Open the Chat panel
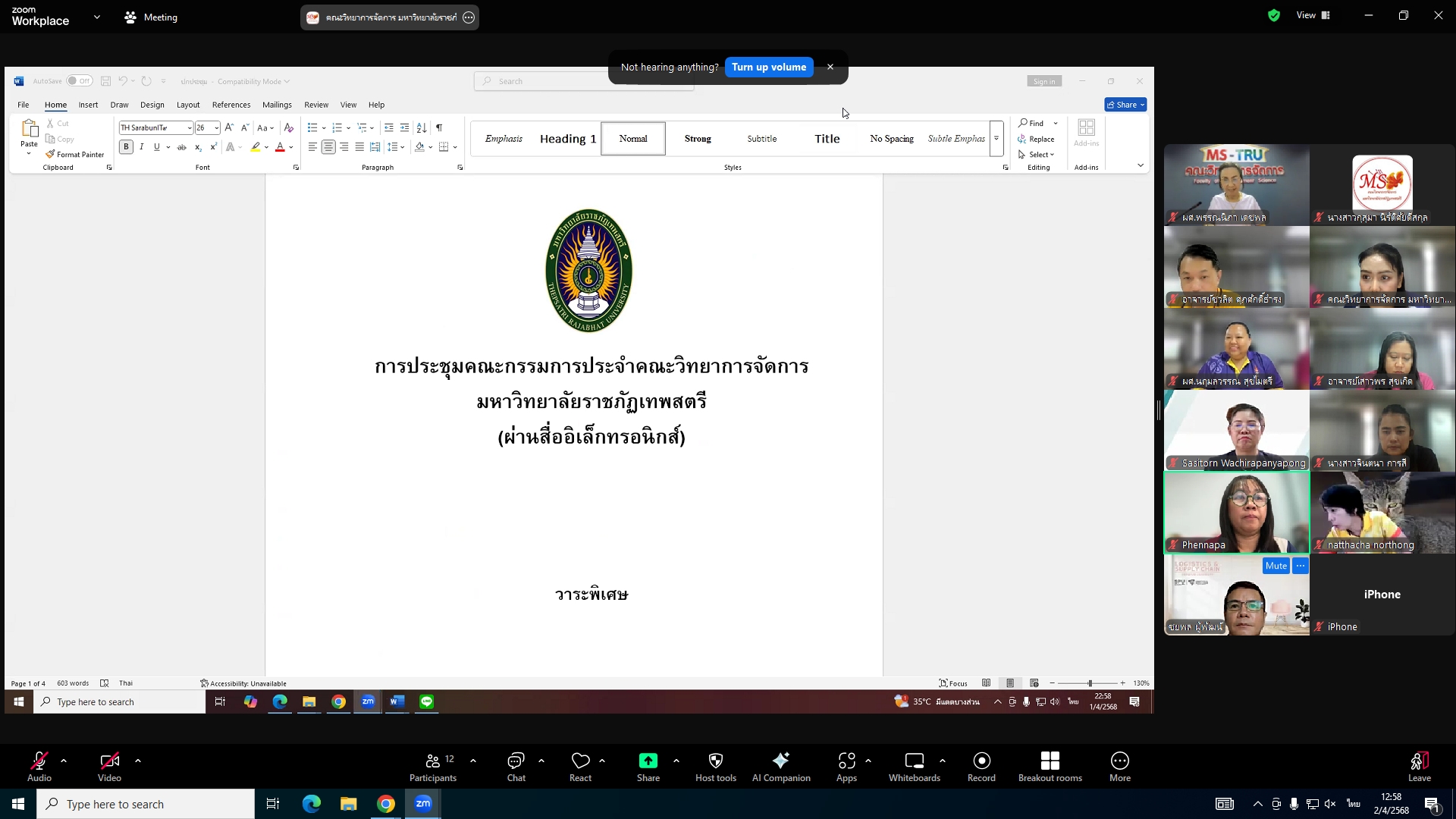Screen dimensions: 1456x819 516,766
